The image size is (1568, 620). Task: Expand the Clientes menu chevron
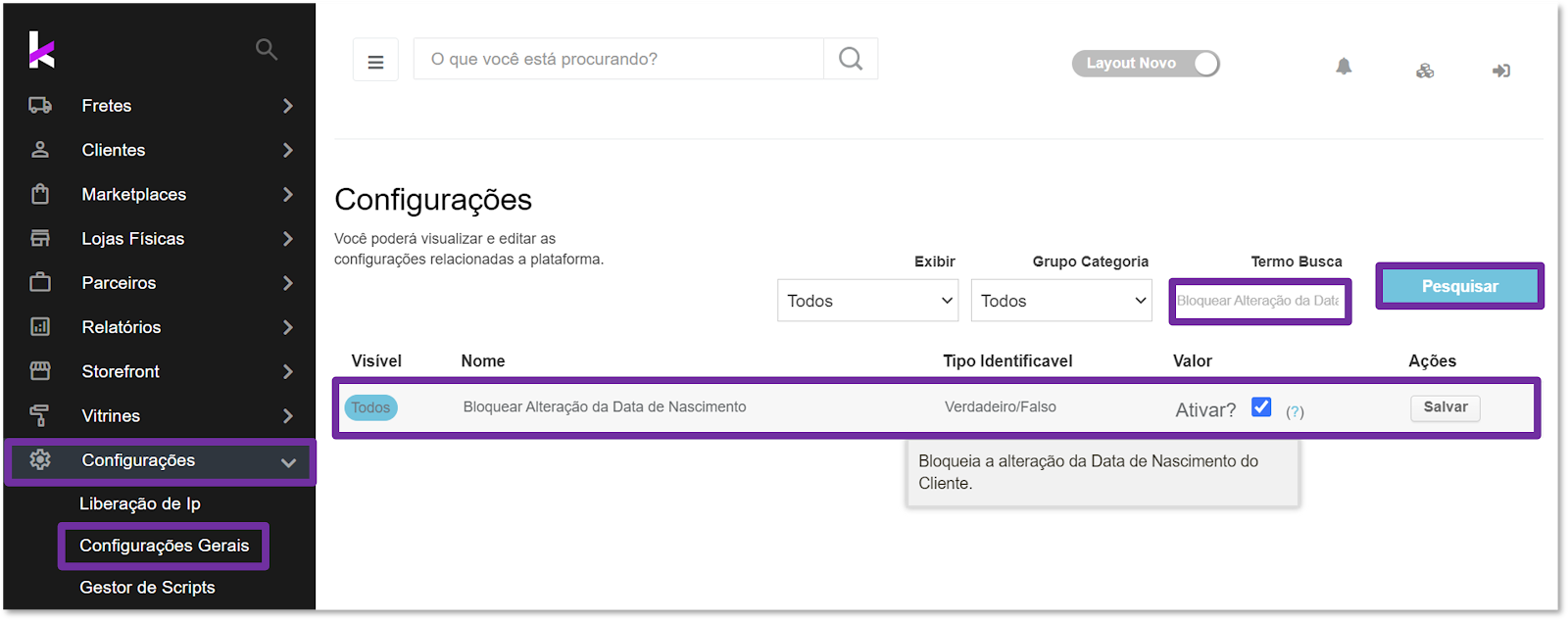tap(288, 150)
